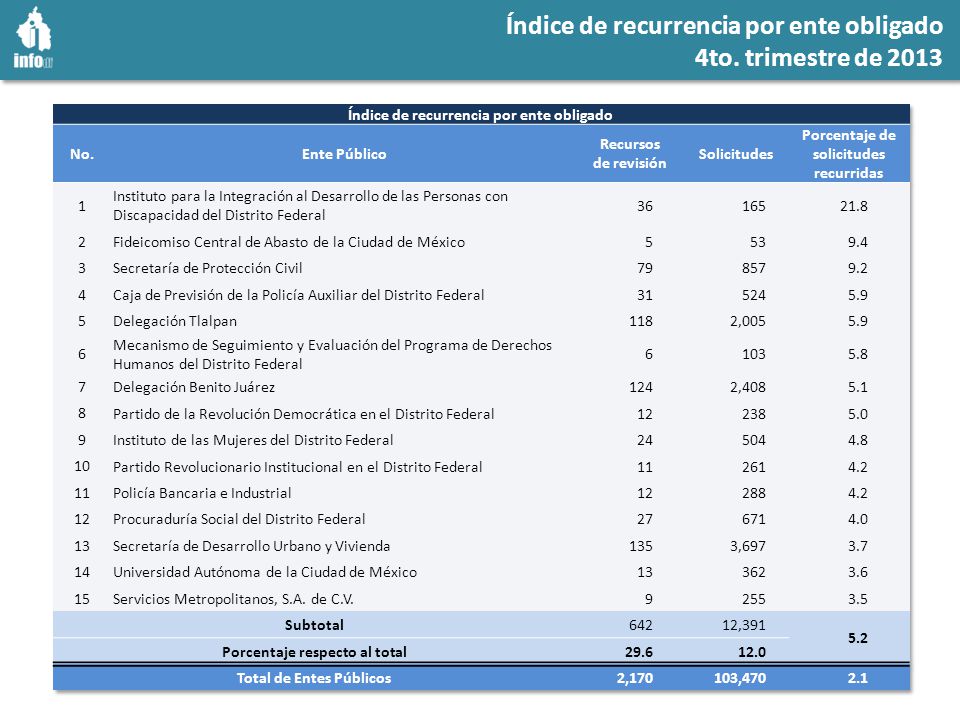The width and height of the screenshot is (960, 720).
Task: Select the 'No.' column header
Action: tap(82, 154)
